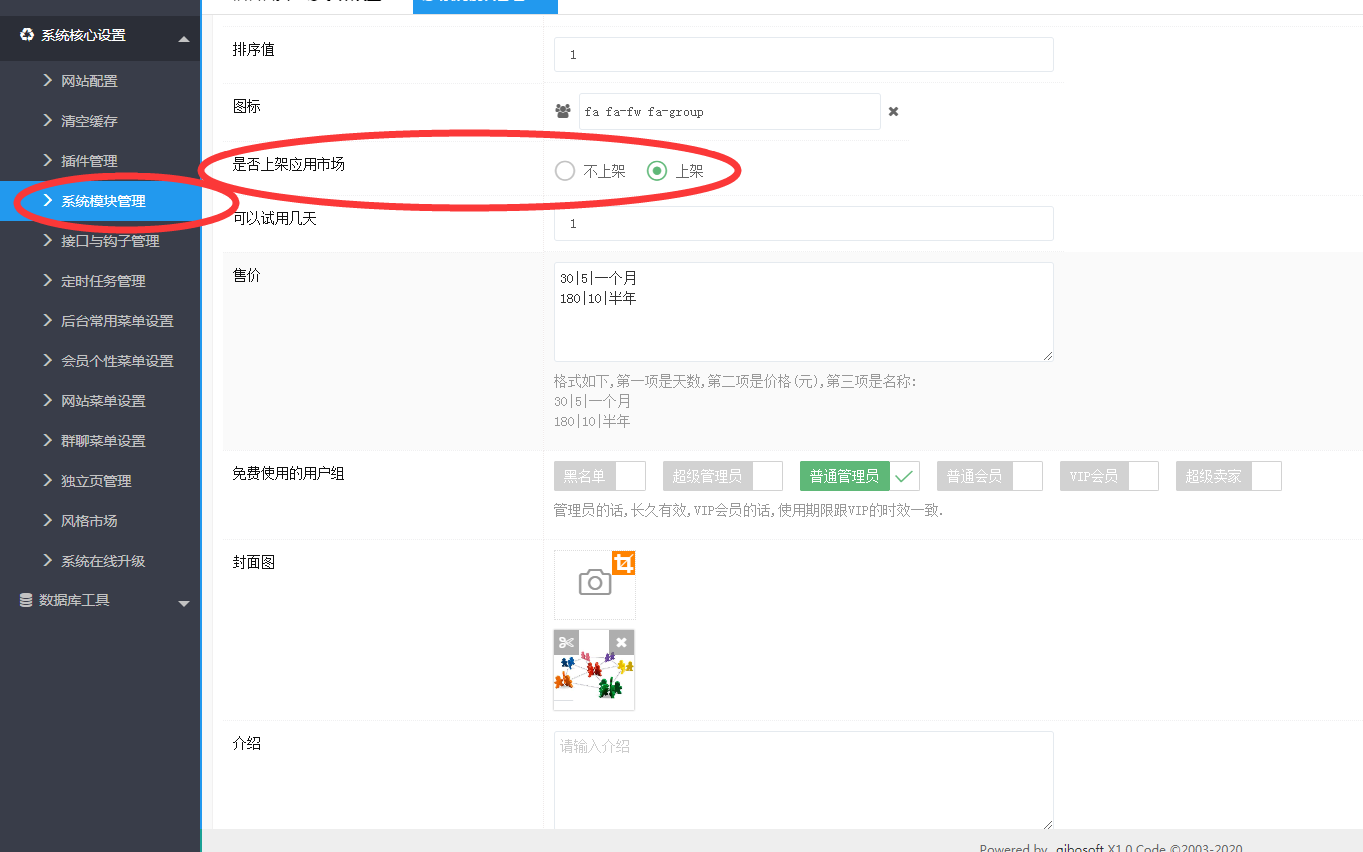The width and height of the screenshot is (1363, 852).
Task: Click the 排序值 input field
Action: pyautogui.click(x=803, y=55)
